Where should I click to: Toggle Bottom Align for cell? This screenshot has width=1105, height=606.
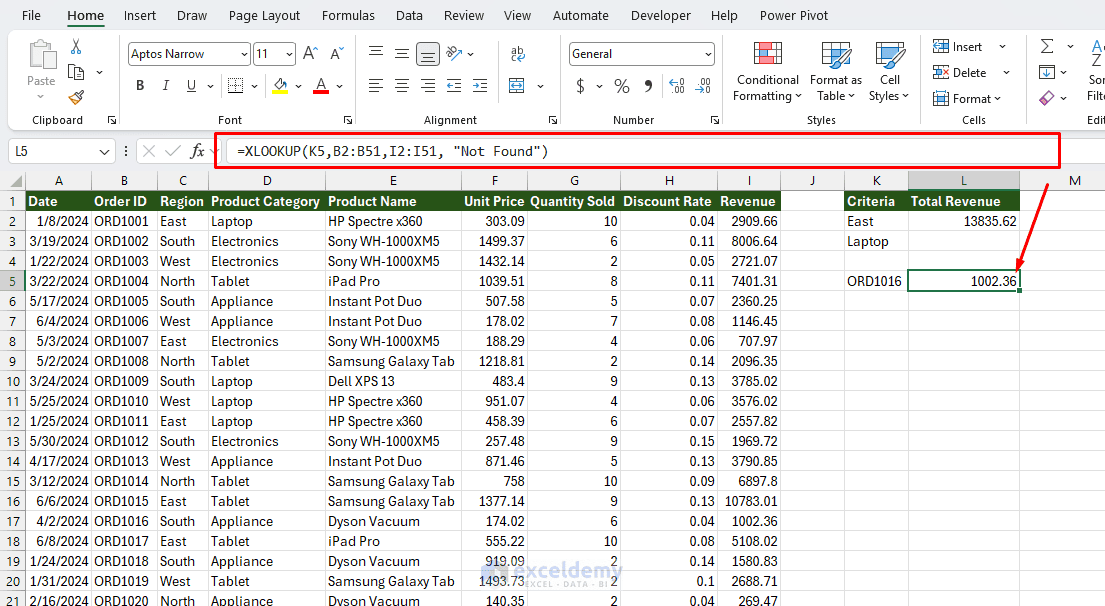(x=428, y=54)
